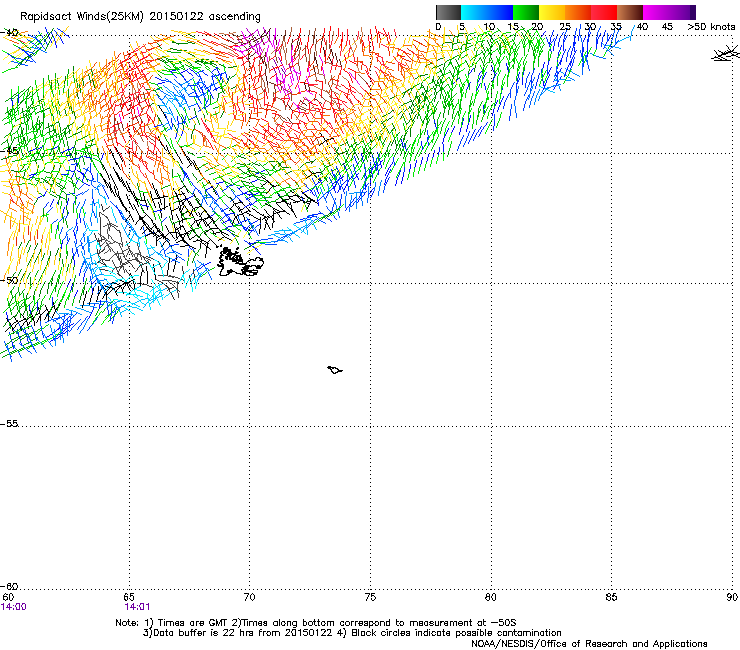Click longitude label '65' on the bottom axis
The height and width of the screenshot is (650, 740).
point(129,598)
